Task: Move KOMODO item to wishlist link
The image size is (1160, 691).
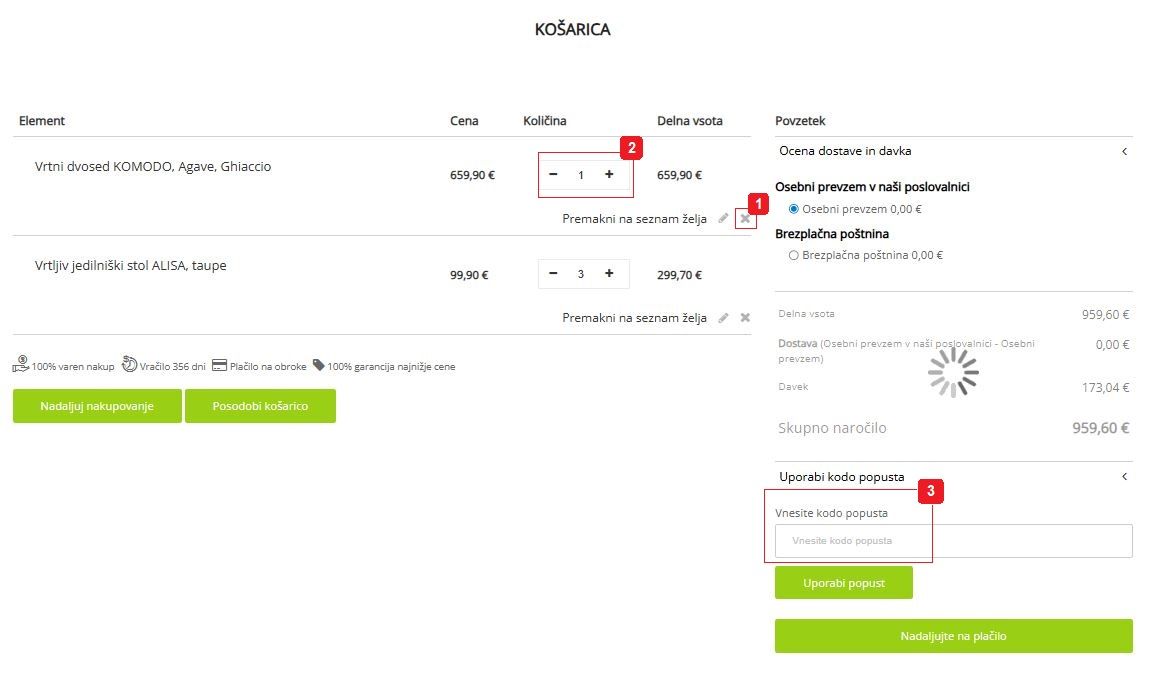Action: point(635,218)
